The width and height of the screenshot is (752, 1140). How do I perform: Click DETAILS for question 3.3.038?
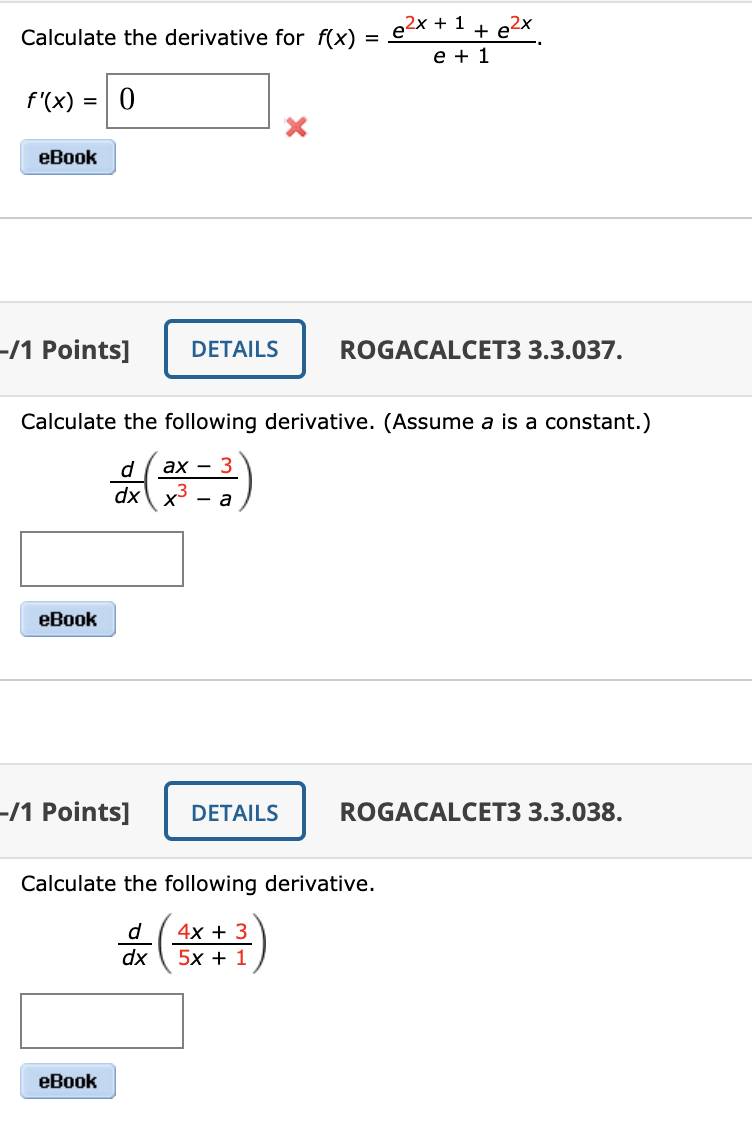click(234, 811)
